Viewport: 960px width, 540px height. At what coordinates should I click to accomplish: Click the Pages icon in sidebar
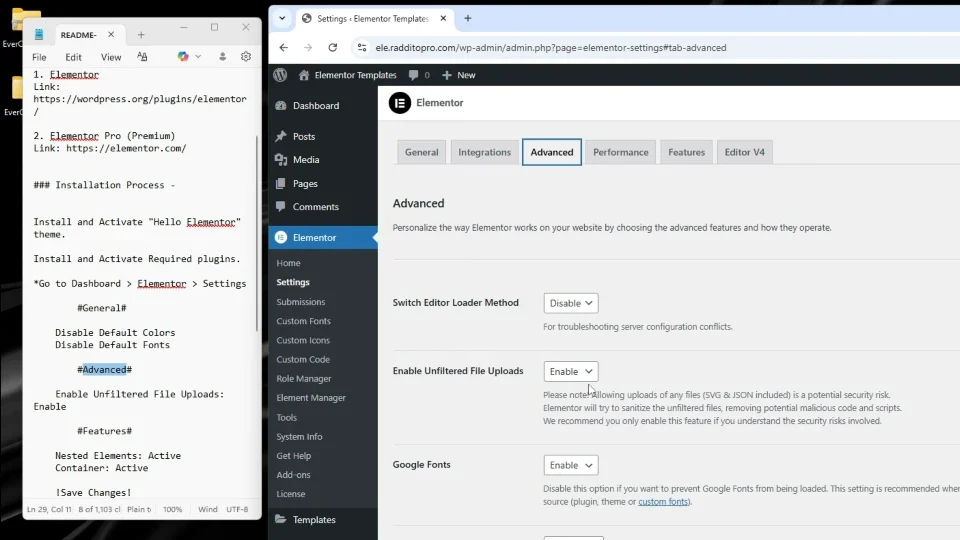(281, 183)
